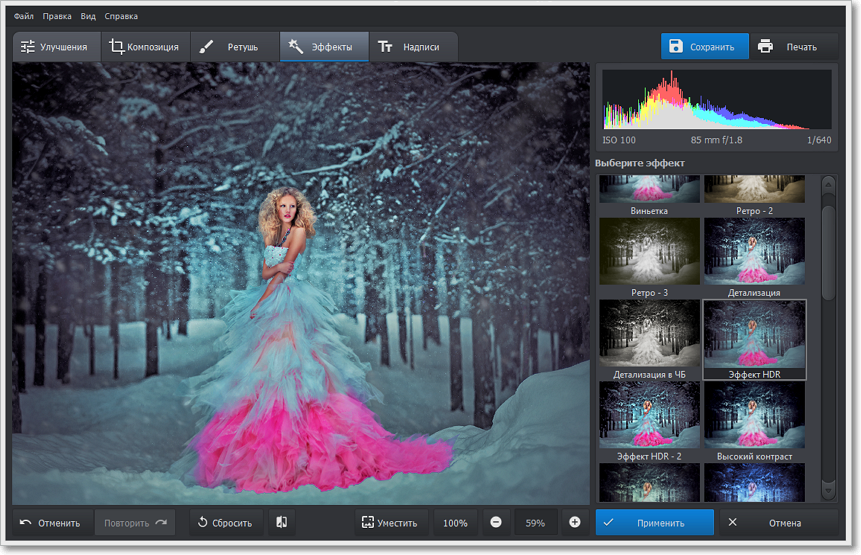Click the Печать button

tap(793, 47)
